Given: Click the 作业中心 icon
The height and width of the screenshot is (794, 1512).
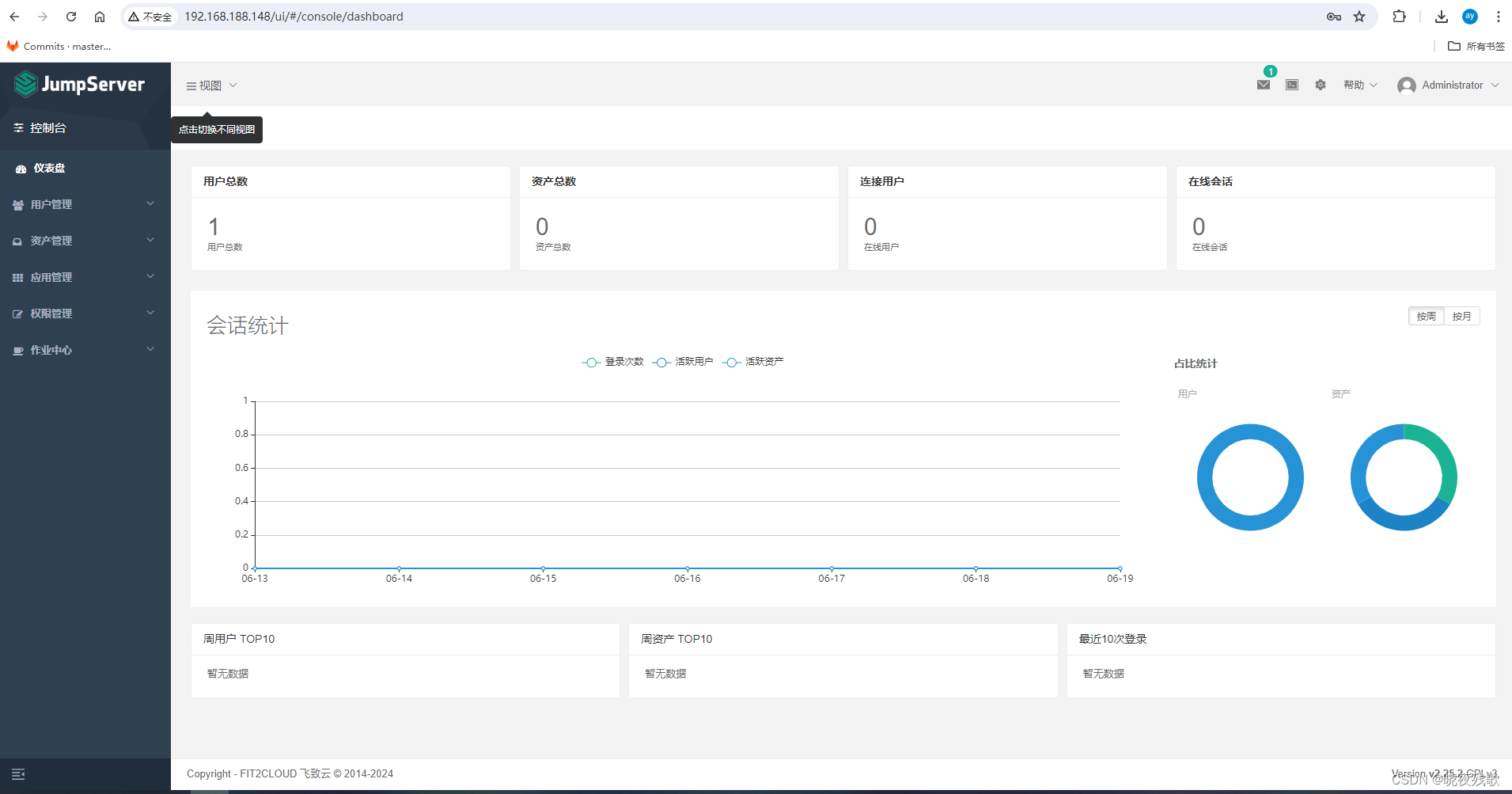Looking at the screenshot, I should coord(18,351).
